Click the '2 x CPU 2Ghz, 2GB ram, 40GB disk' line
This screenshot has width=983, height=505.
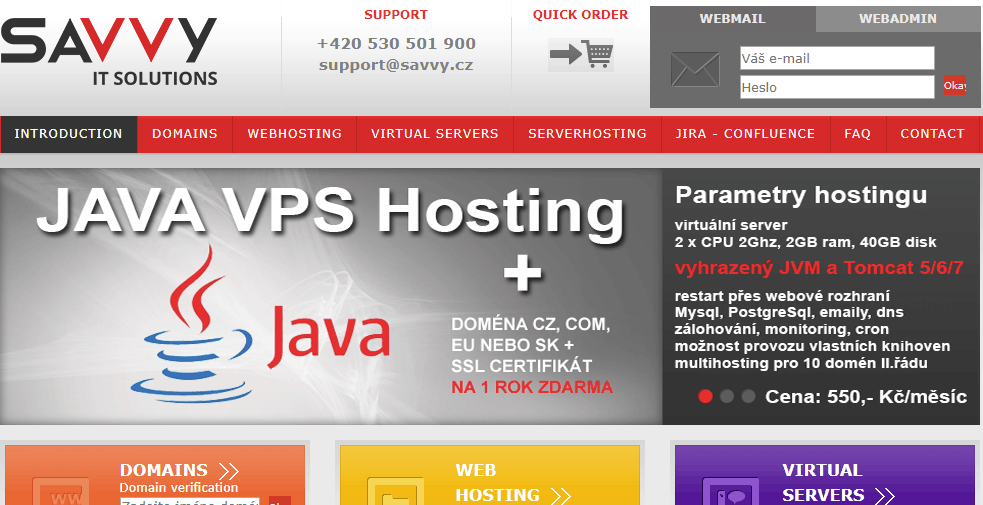(x=806, y=242)
